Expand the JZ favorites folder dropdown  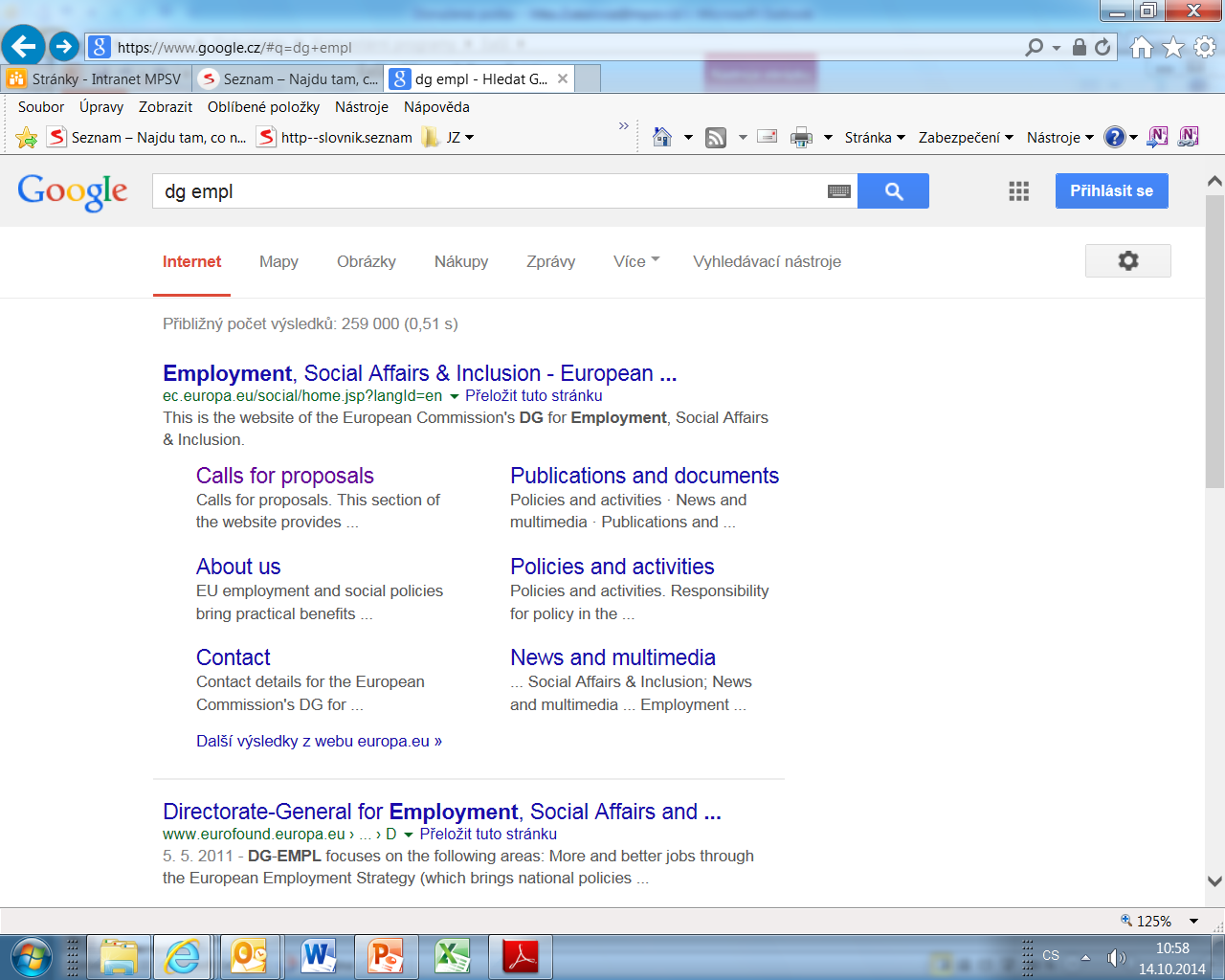click(469, 138)
